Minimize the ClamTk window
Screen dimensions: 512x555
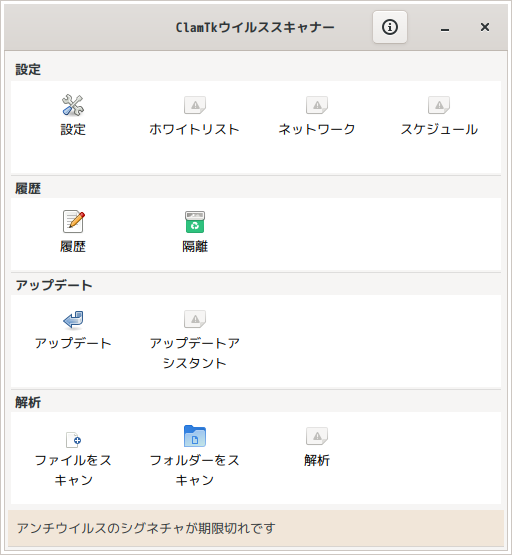point(445,28)
